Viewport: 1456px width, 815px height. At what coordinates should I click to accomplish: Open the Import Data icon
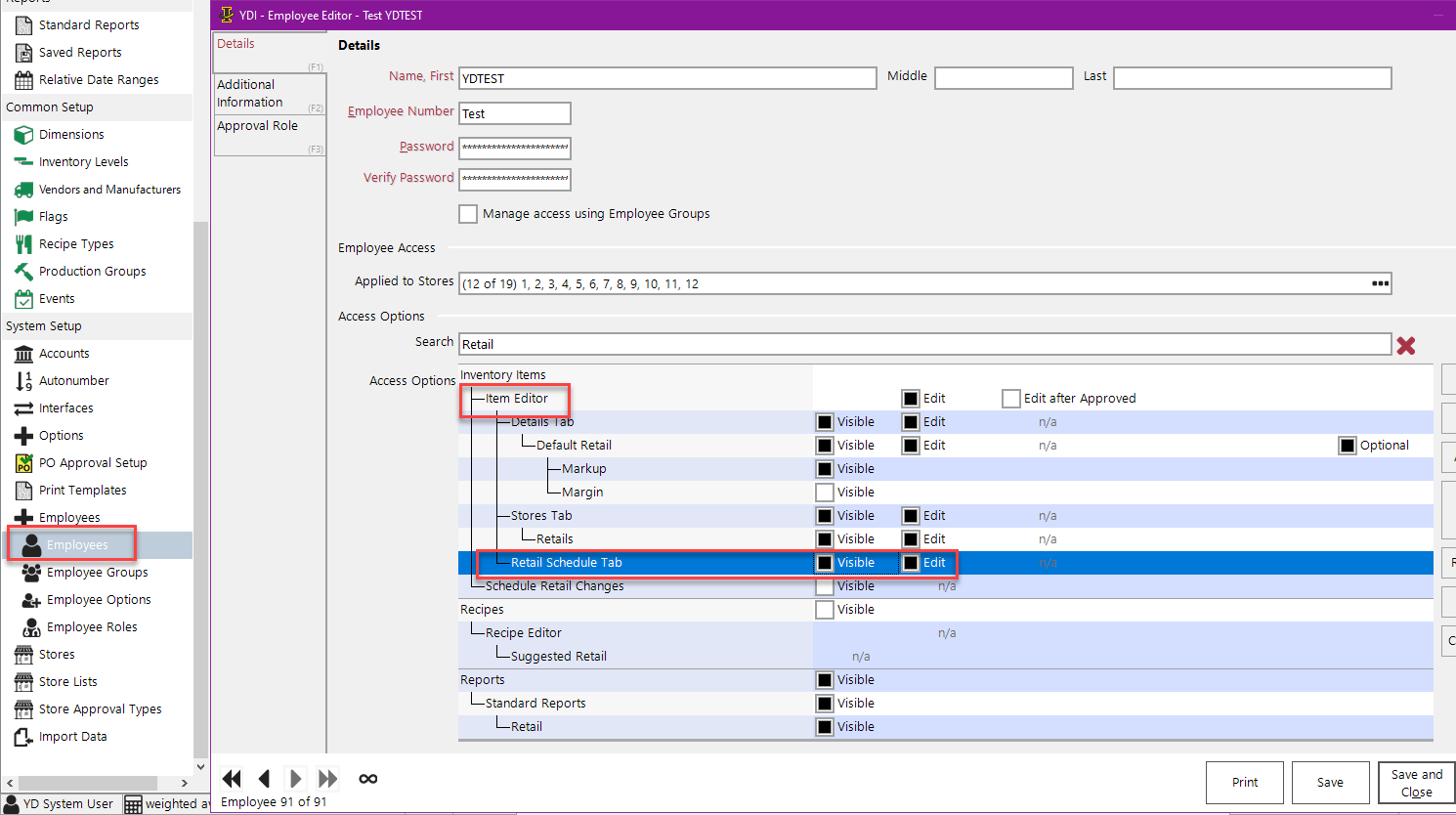tap(23, 737)
